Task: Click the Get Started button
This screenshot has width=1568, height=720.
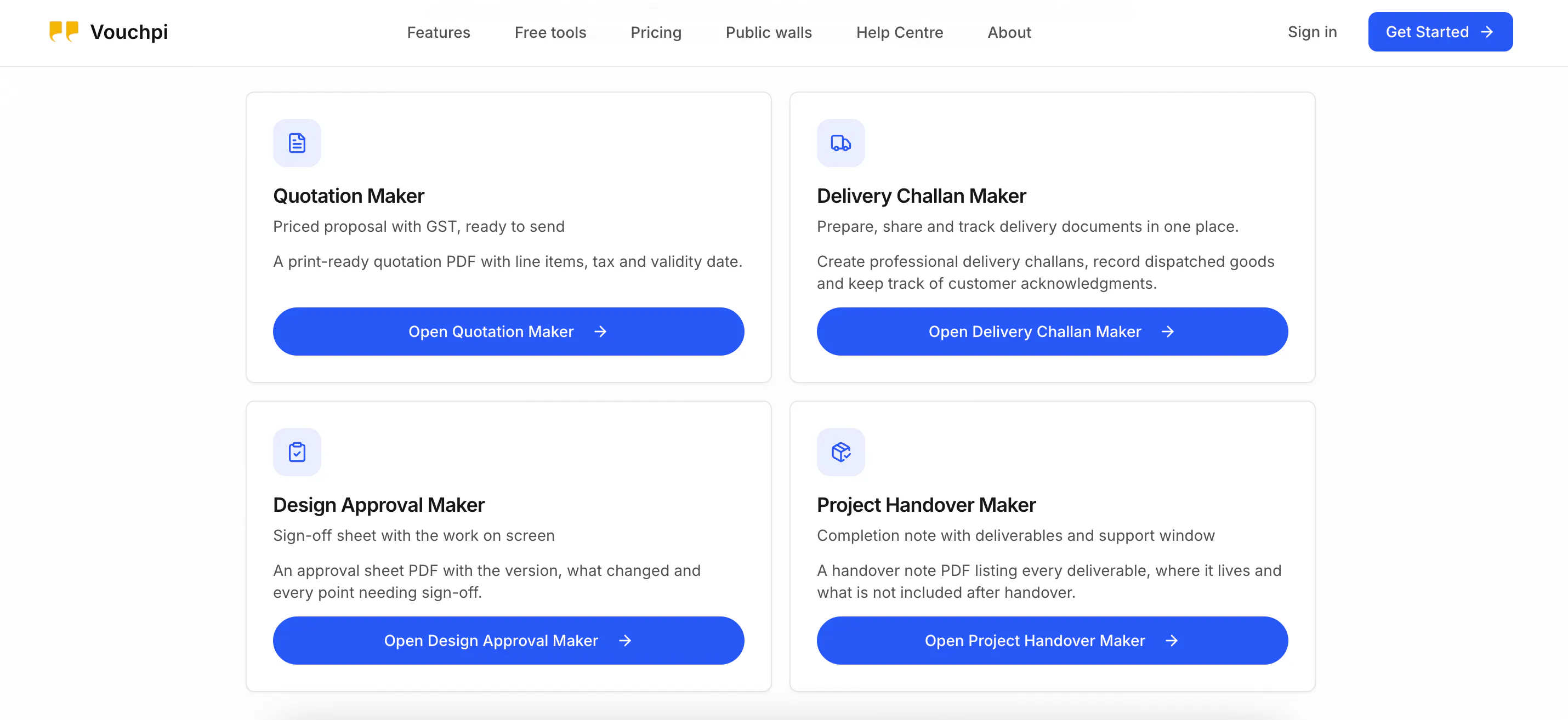Action: click(1440, 32)
